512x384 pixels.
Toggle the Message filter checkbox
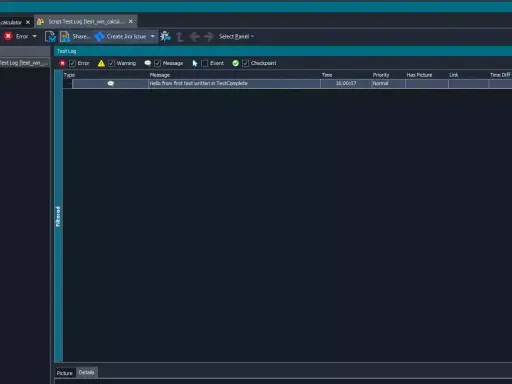pos(157,63)
